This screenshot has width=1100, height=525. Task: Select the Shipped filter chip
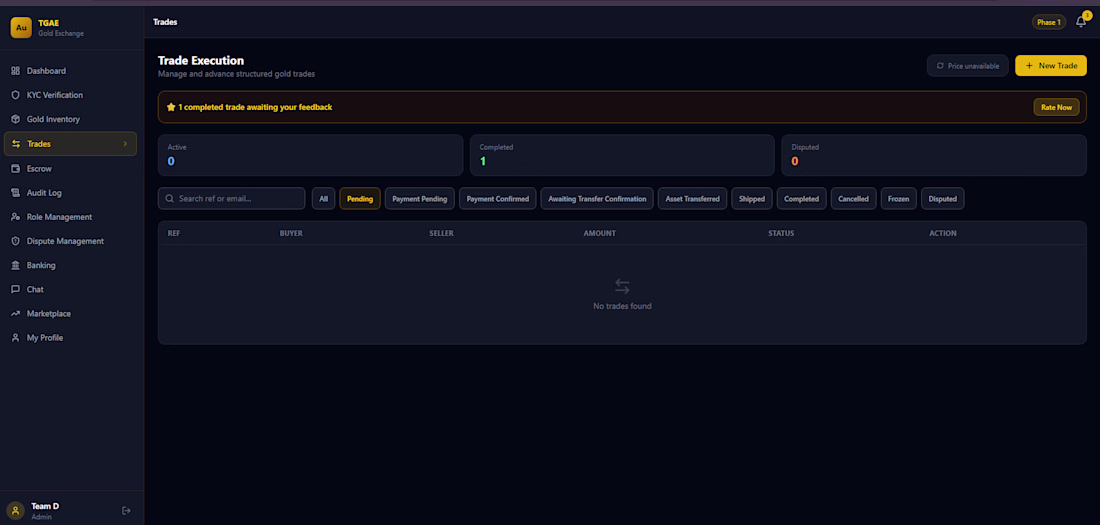tap(752, 199)
